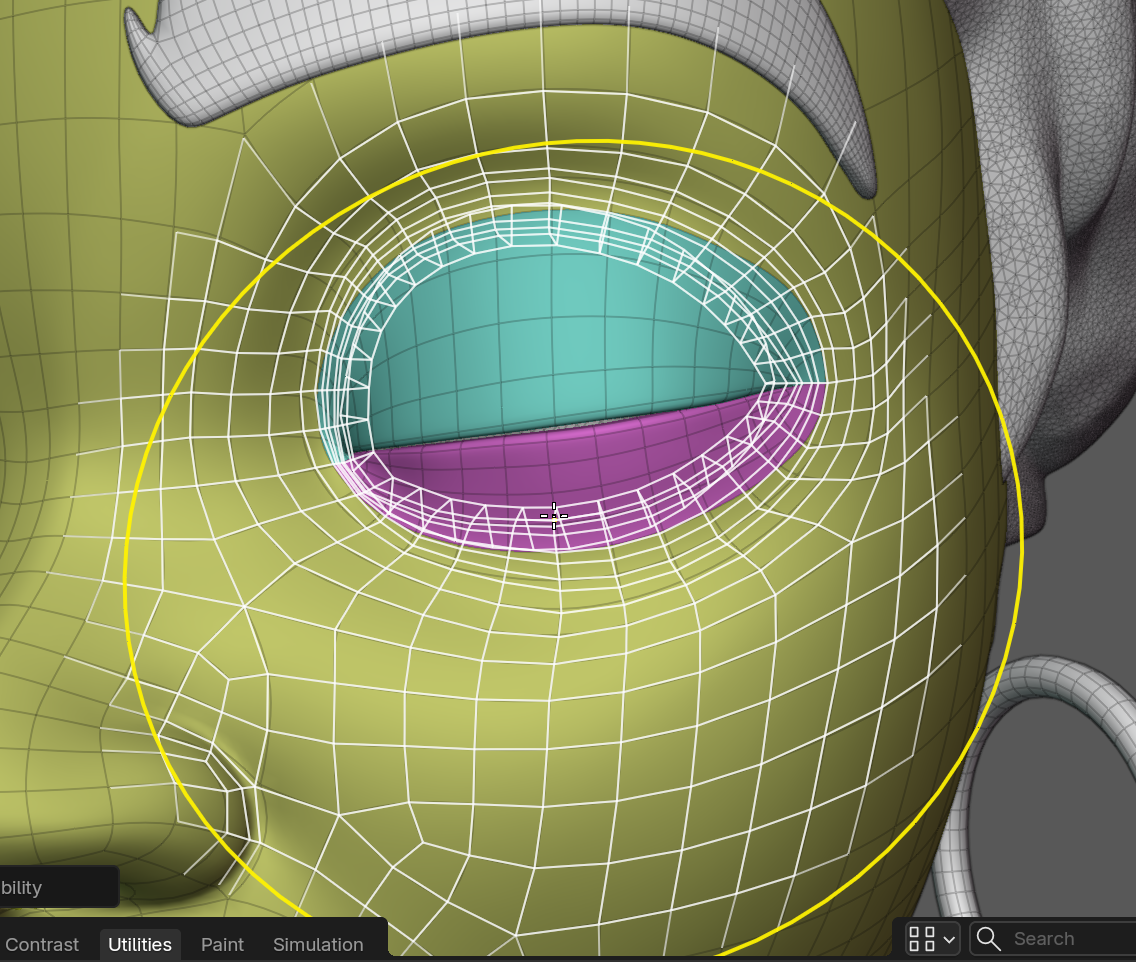Click the grid icon in display mode button
Image resolution: width=1136 pixels, height=962 pixels.
tap(922, 938)
